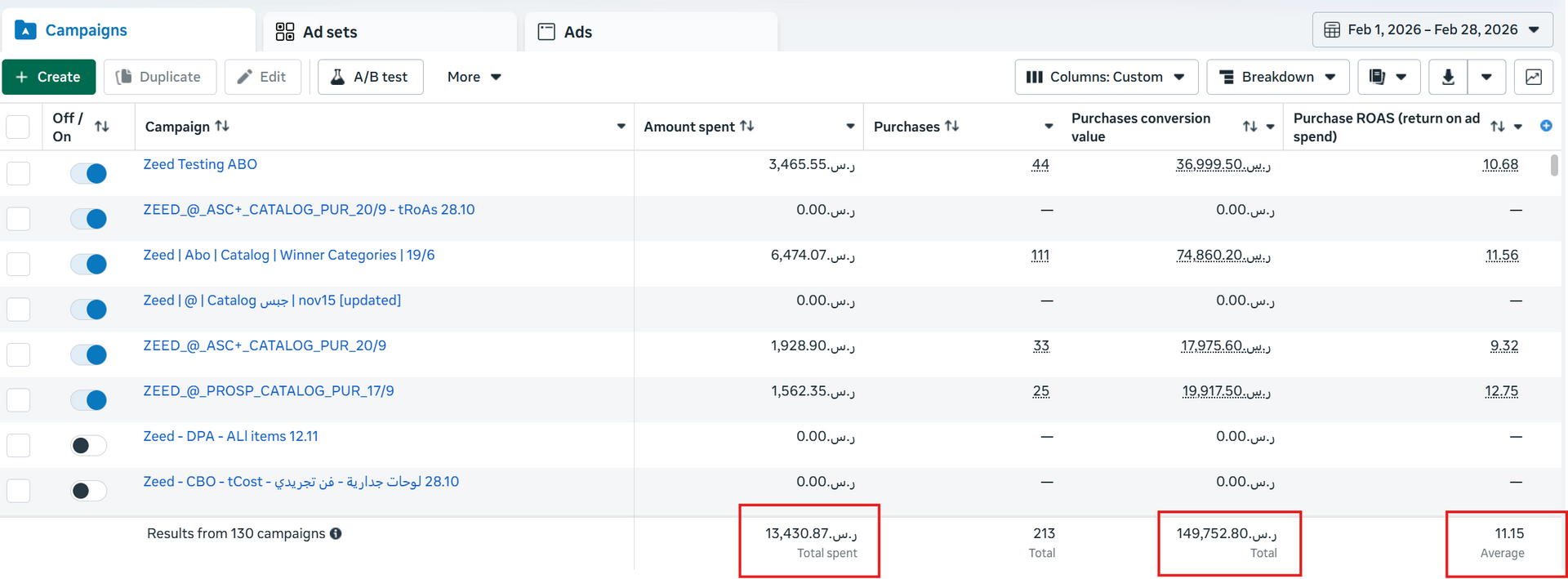Sort by Purchases arrows icon
Image resolution: width=1568 pixels, height=579 pixels.
(952, 126)
